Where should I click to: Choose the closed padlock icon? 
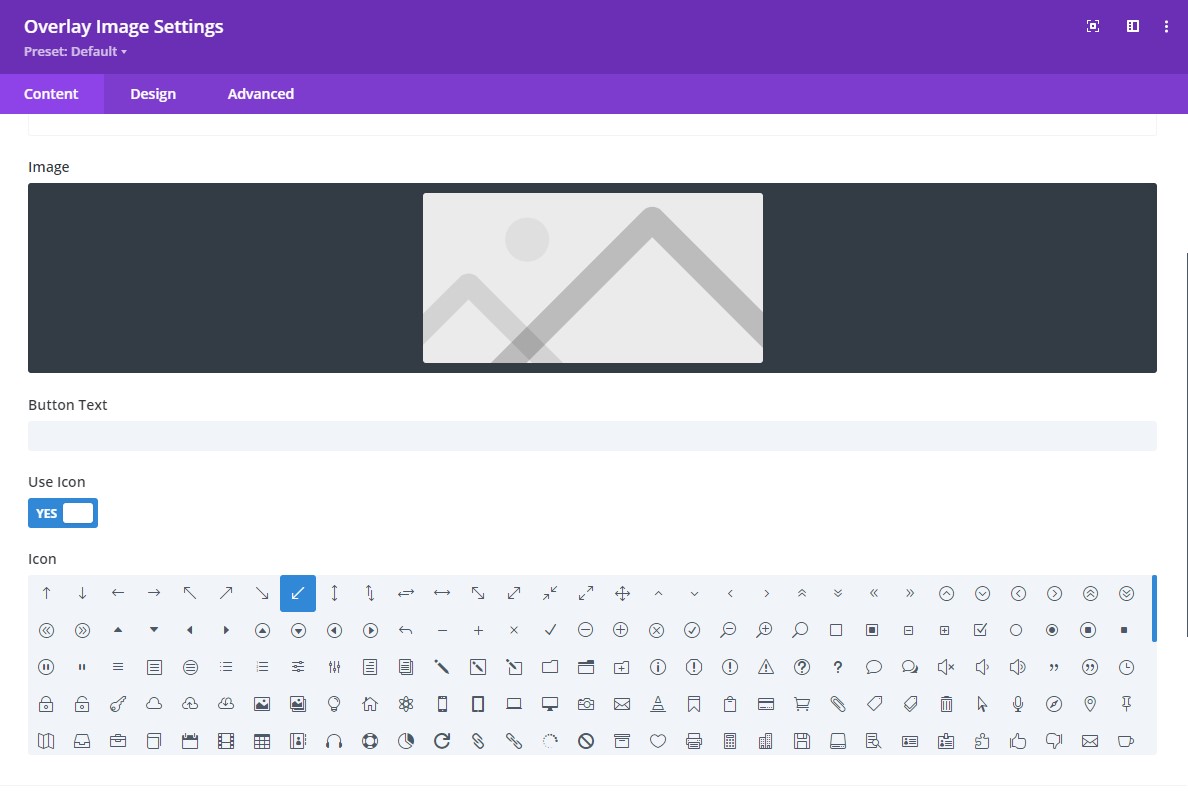[x=46, y=704]
